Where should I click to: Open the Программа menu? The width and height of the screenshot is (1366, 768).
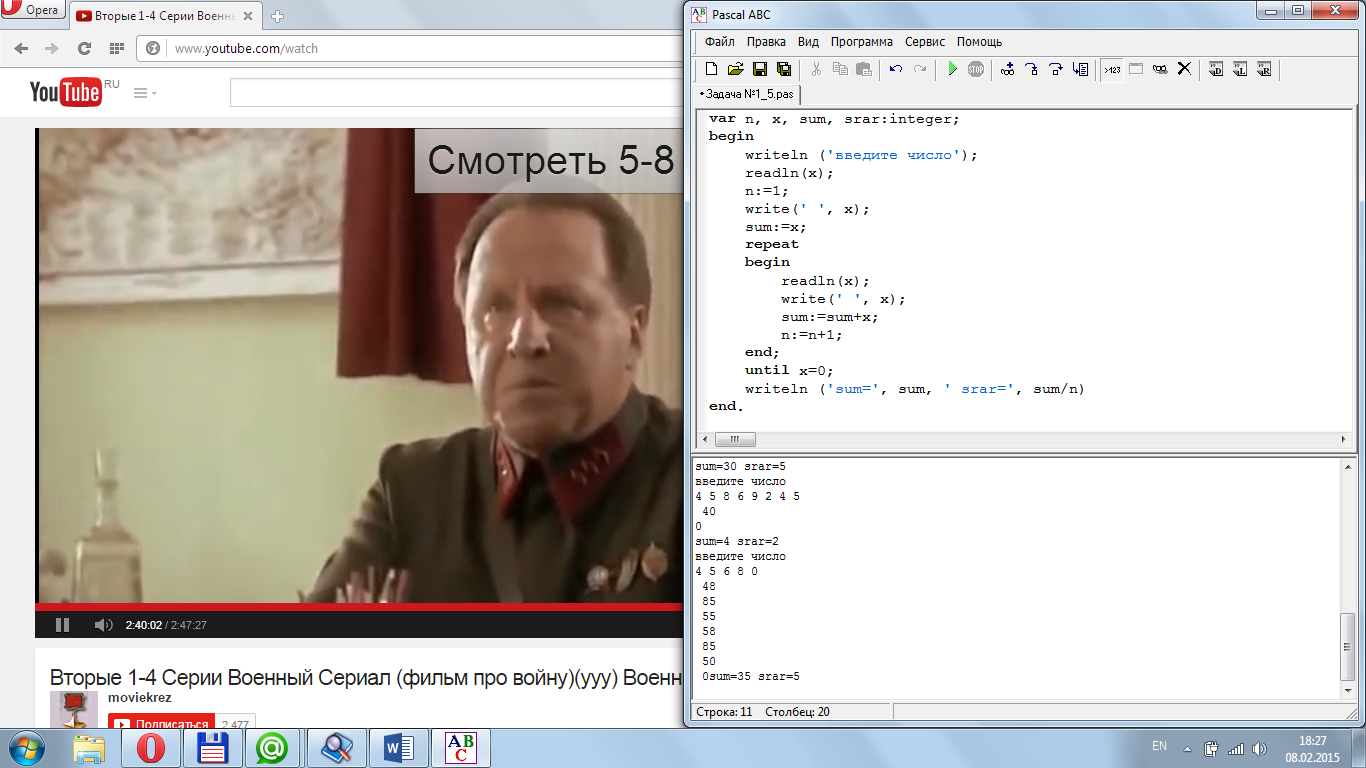point(861,42)
